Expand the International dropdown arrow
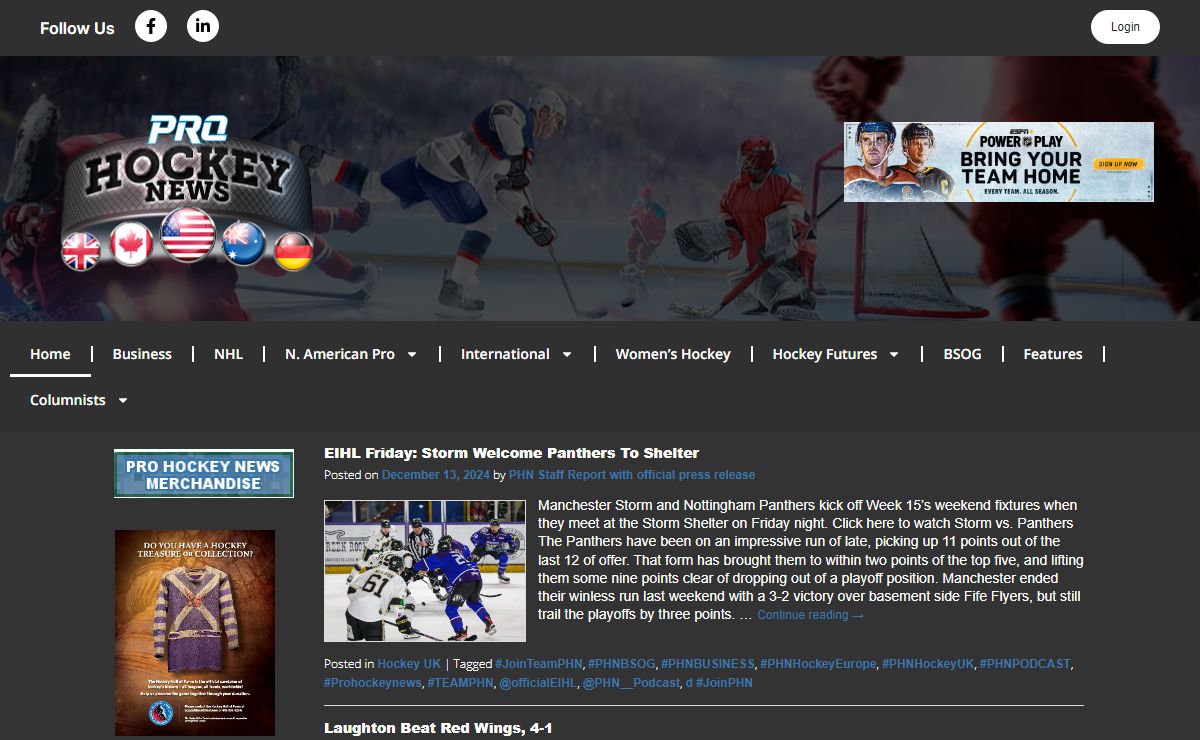This screenshot has height=740, width=1200. point(567,354)
